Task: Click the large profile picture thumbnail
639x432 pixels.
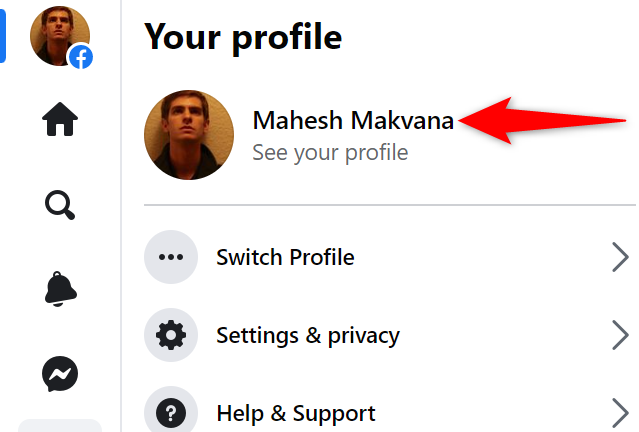Action: click(190, 135)
